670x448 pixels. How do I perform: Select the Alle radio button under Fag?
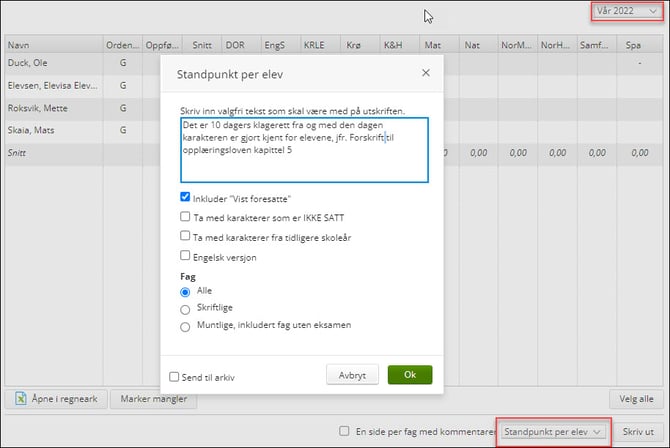pos(185,291)
